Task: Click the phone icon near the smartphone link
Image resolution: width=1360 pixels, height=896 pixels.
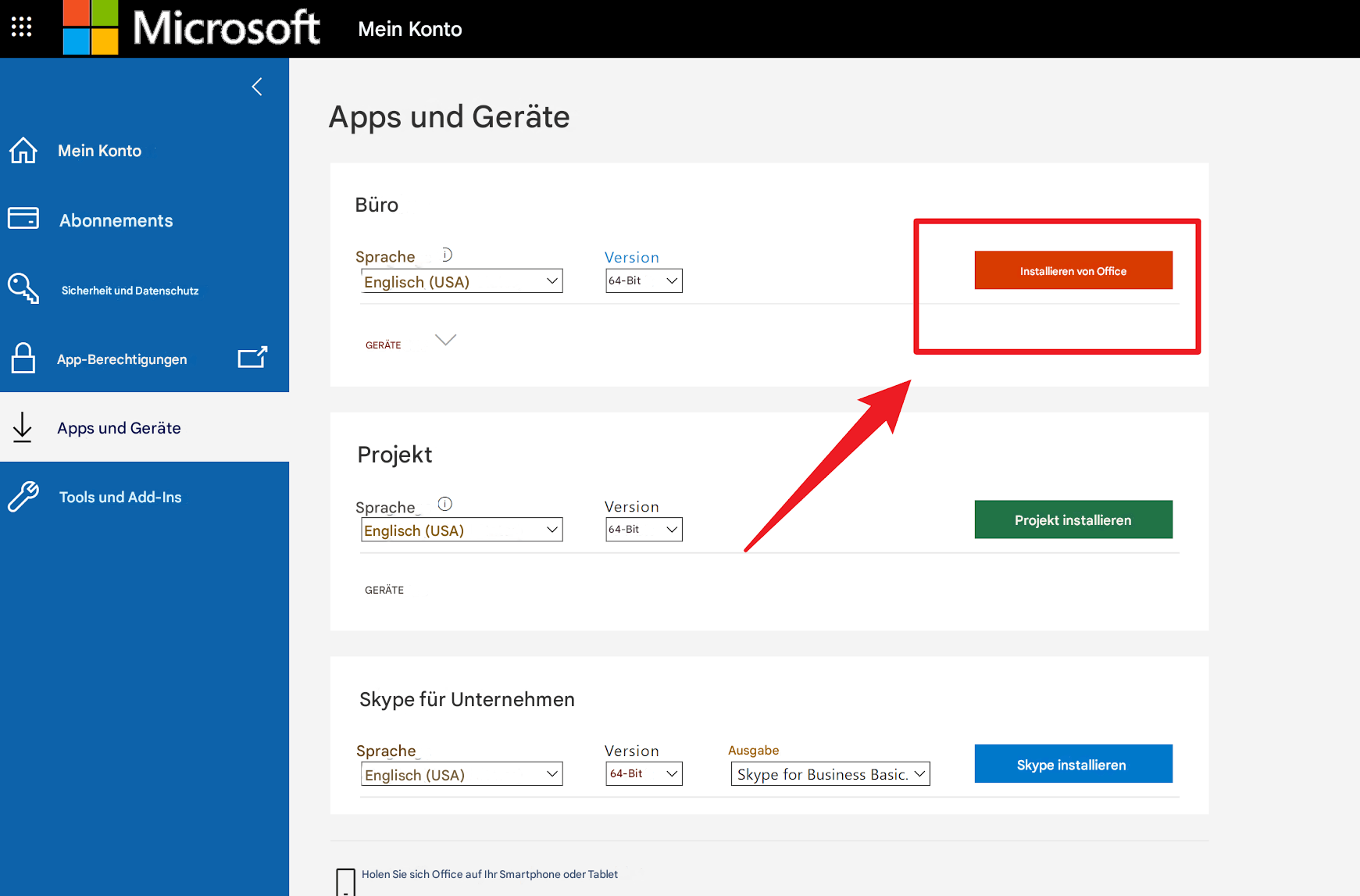Action: (345, 881)
